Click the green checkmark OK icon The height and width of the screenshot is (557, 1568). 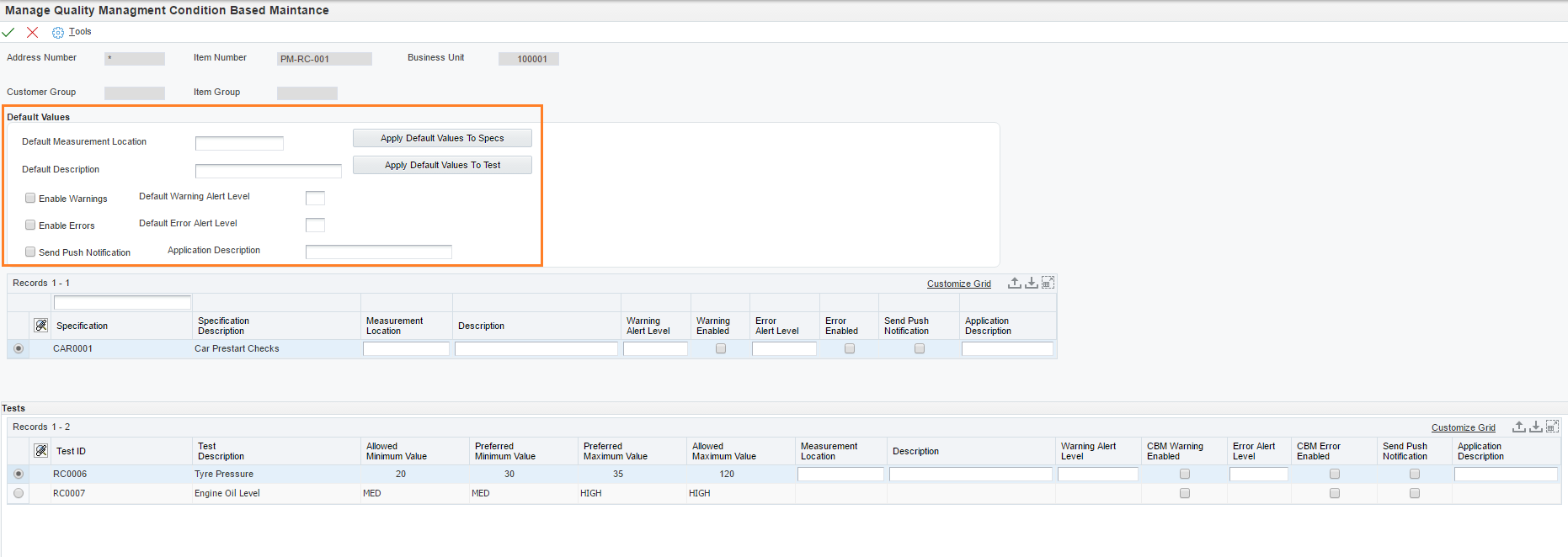coord(8,32)
